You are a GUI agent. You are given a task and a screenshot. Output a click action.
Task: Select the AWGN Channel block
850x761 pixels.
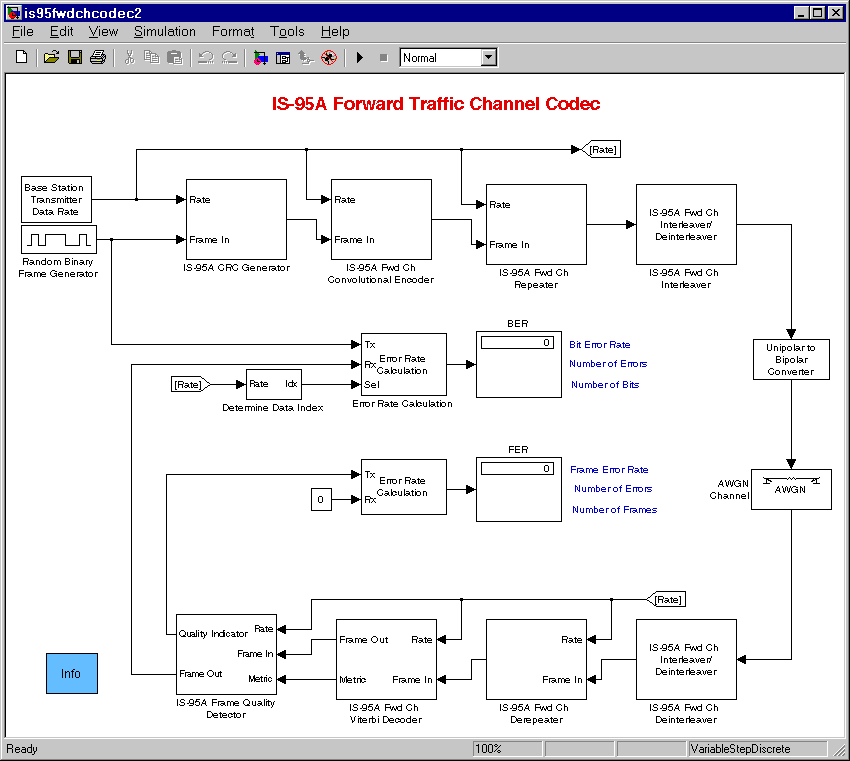click(x=791, y=489)
